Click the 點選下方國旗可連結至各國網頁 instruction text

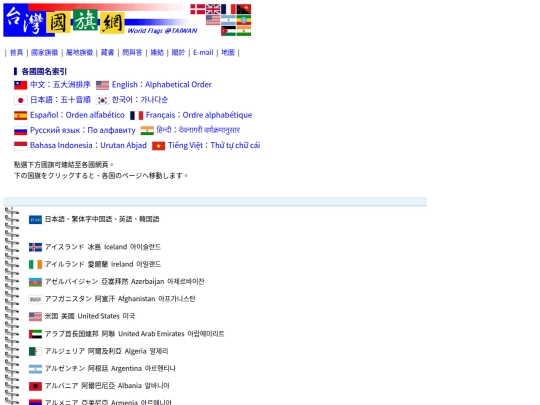[x=64, y=165]
